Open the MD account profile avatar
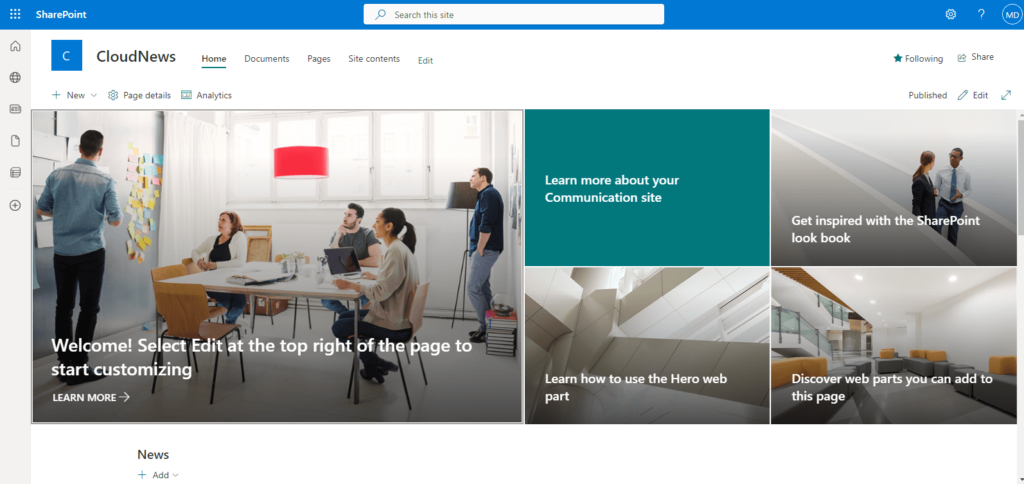Screen dimensions: 1024x484 pos(1011,14)
